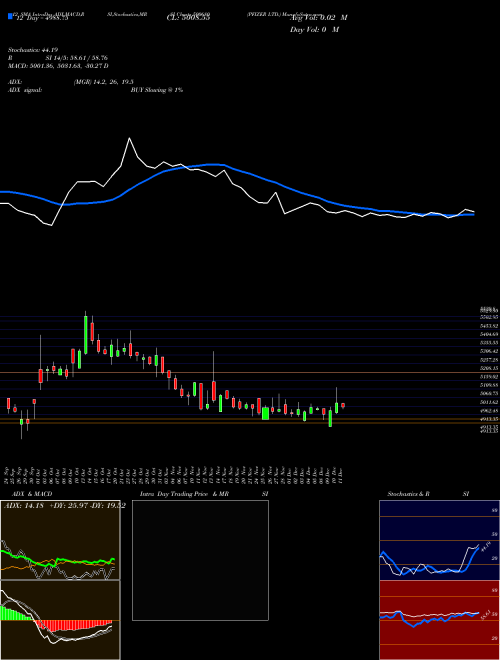Click the (PFIZER LTD.) title in header
Image resolution: width=500 pixels, height=660 pixels.
(x=264, y=14)
